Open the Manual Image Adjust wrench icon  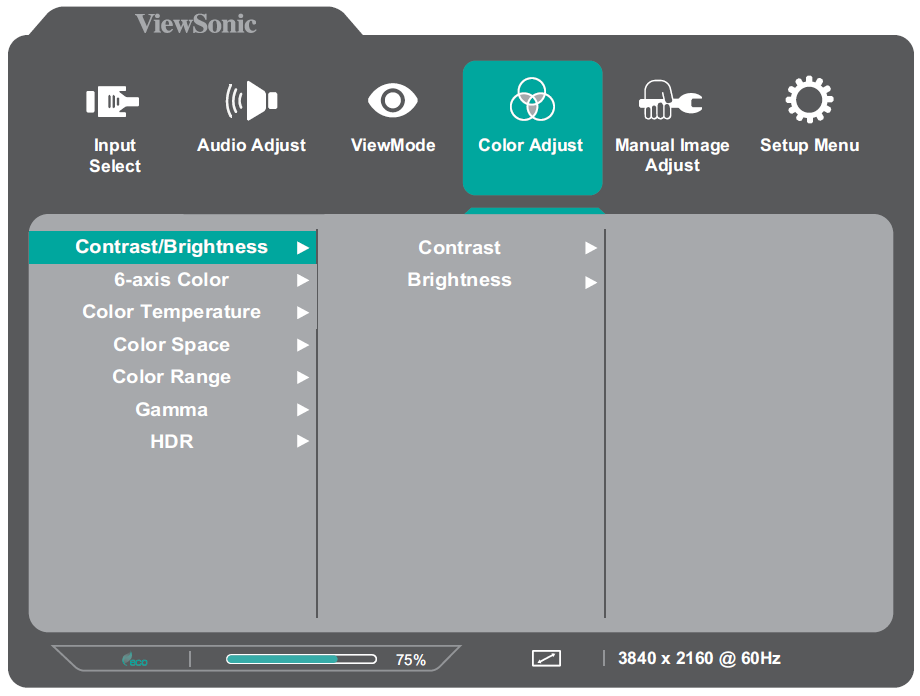coord(670,100)
